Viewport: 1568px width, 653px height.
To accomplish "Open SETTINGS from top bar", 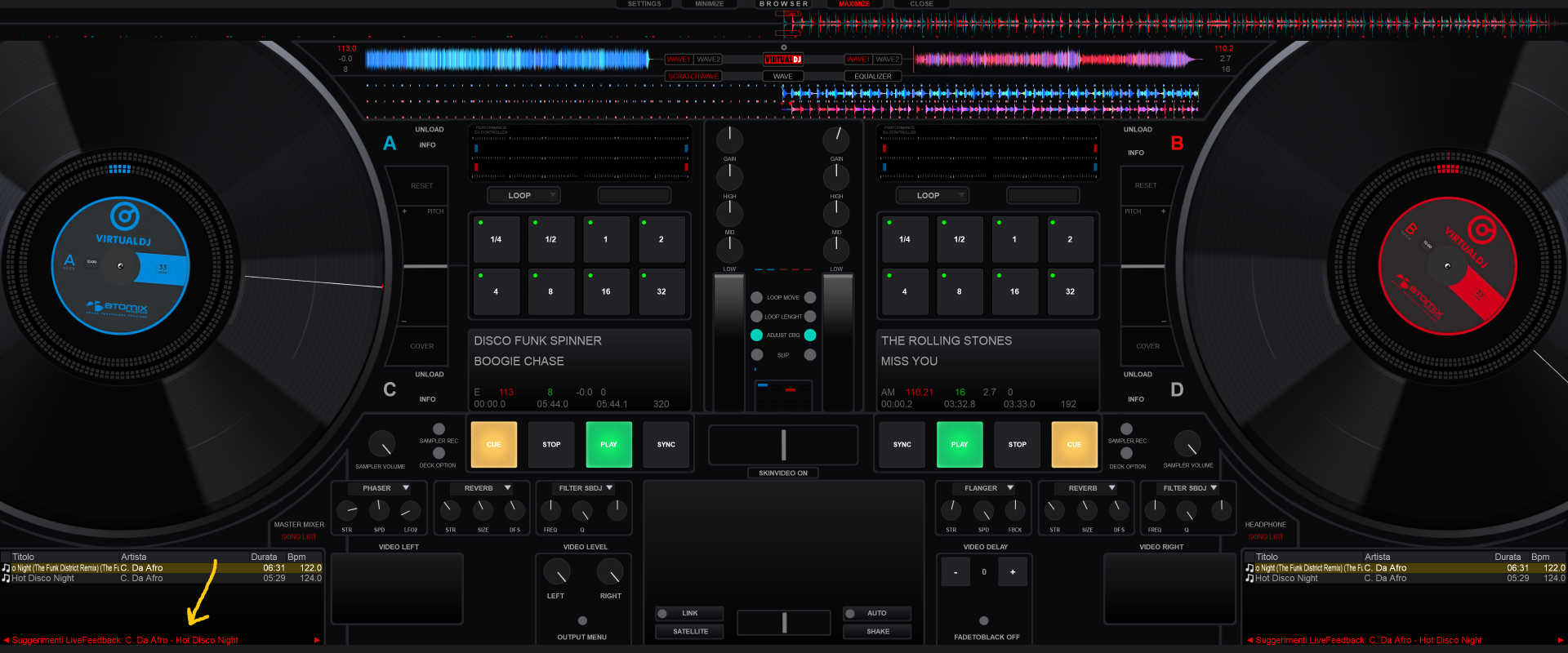I will point(644,4).
